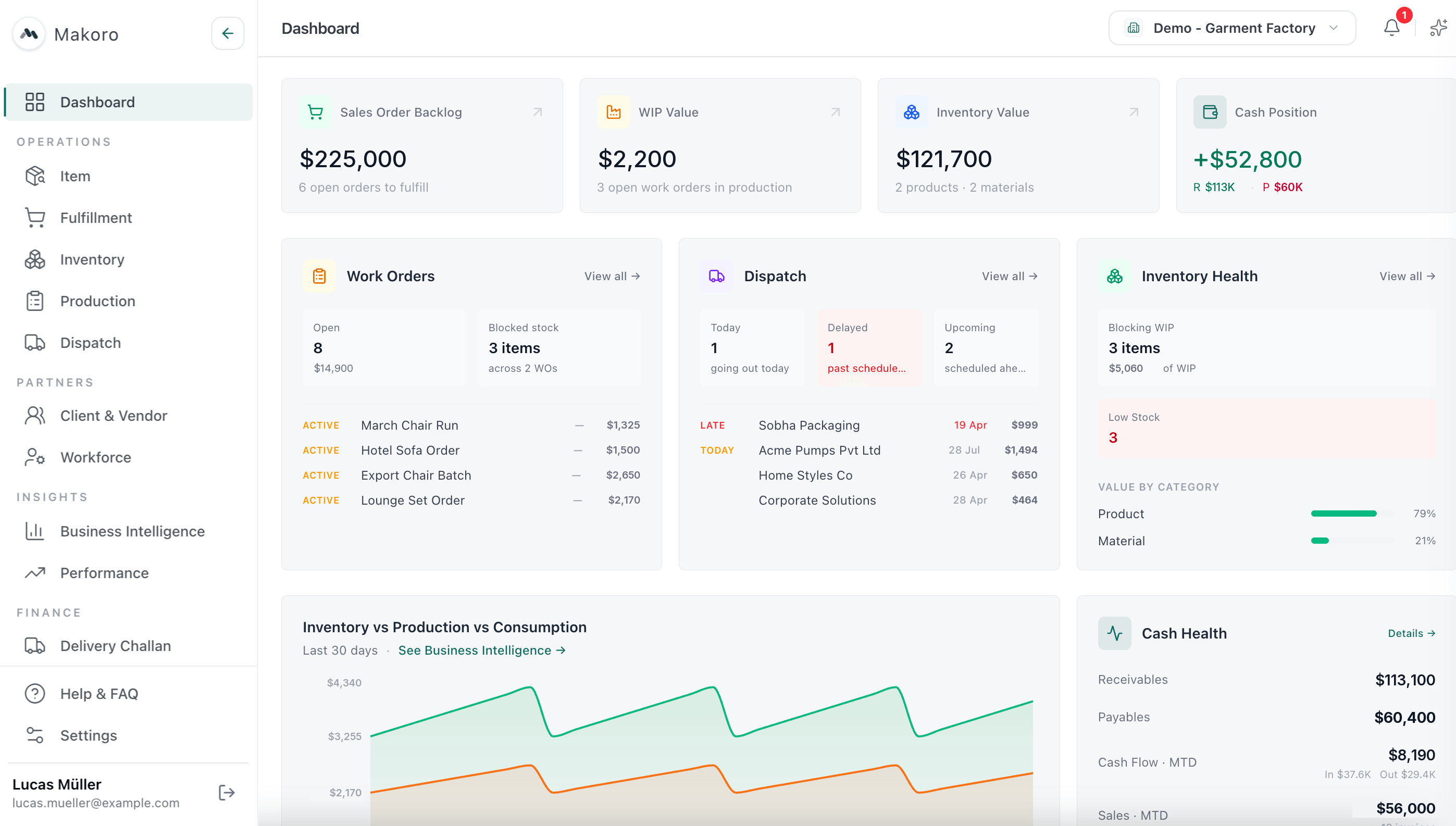
Task: Select the Blocked stock stat tile
Action: 559,348
